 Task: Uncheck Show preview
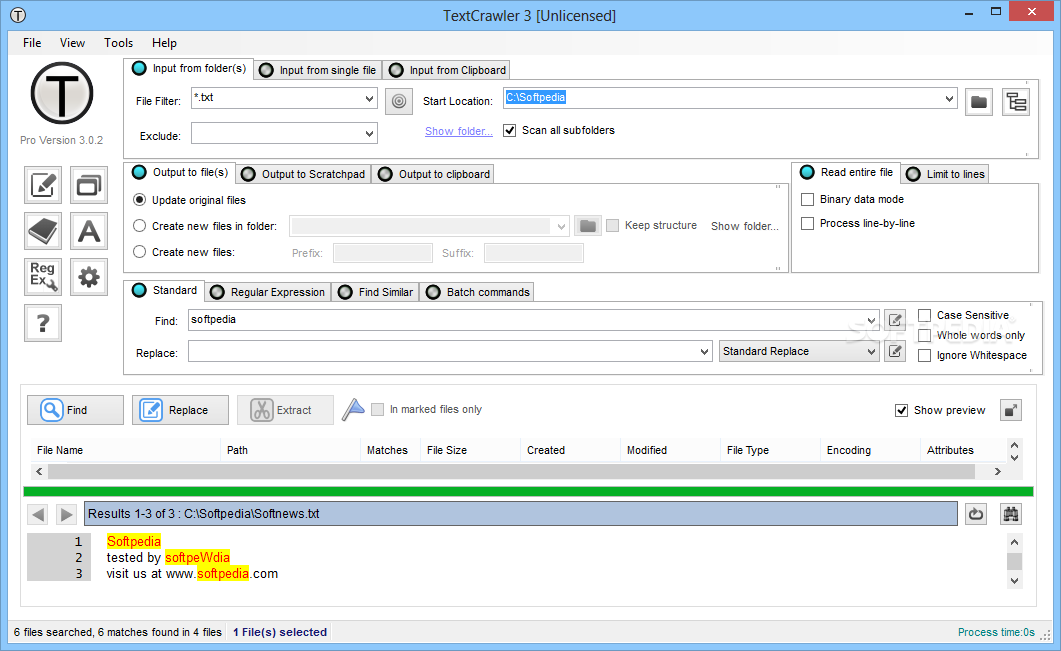tap(901, 410)
